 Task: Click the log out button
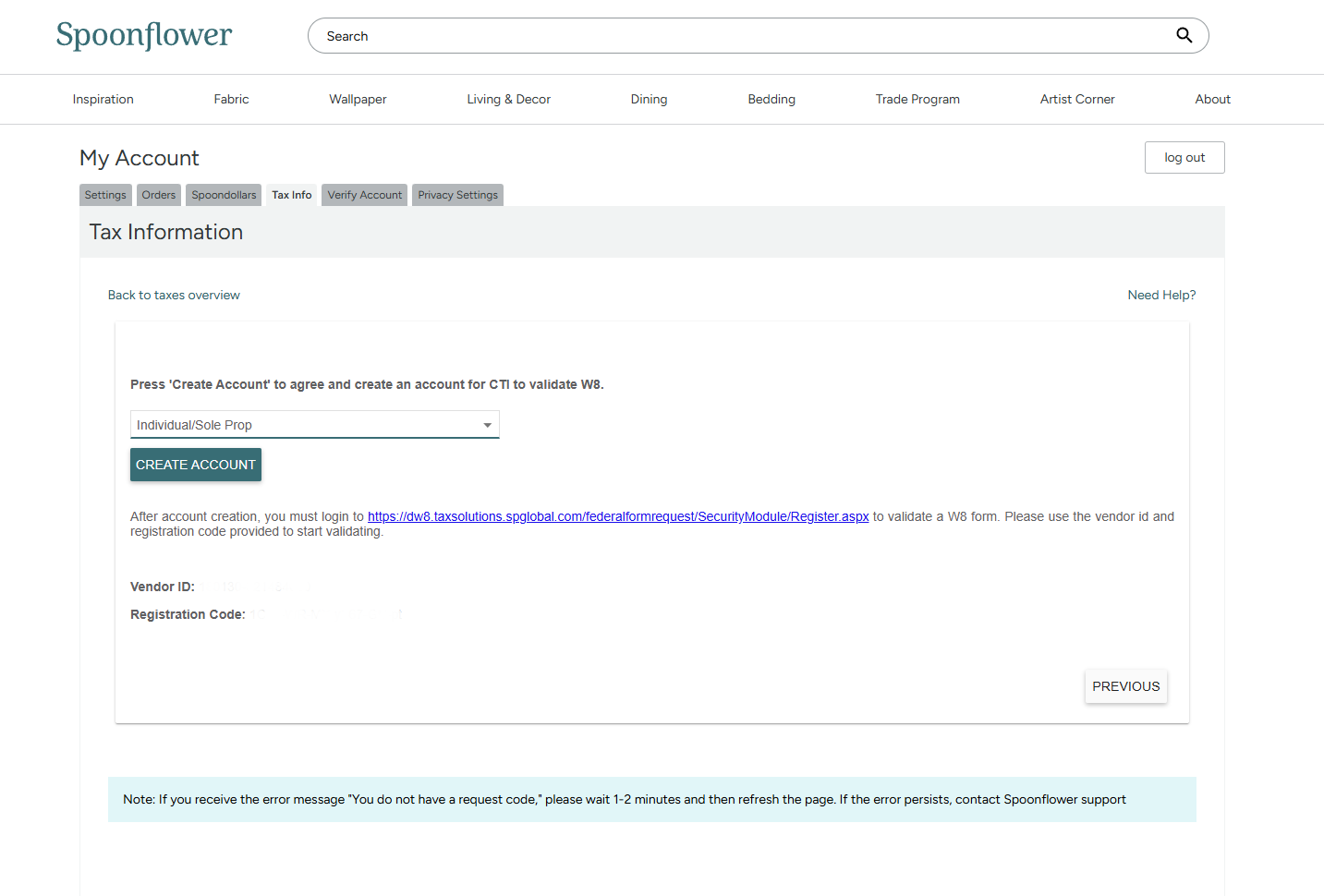(x=1184, y=158)
